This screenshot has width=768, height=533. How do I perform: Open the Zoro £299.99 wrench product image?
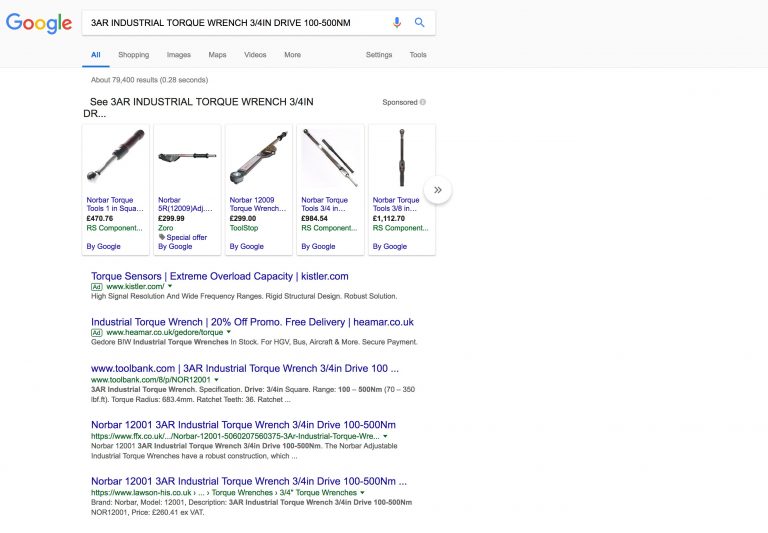[187, 157]
